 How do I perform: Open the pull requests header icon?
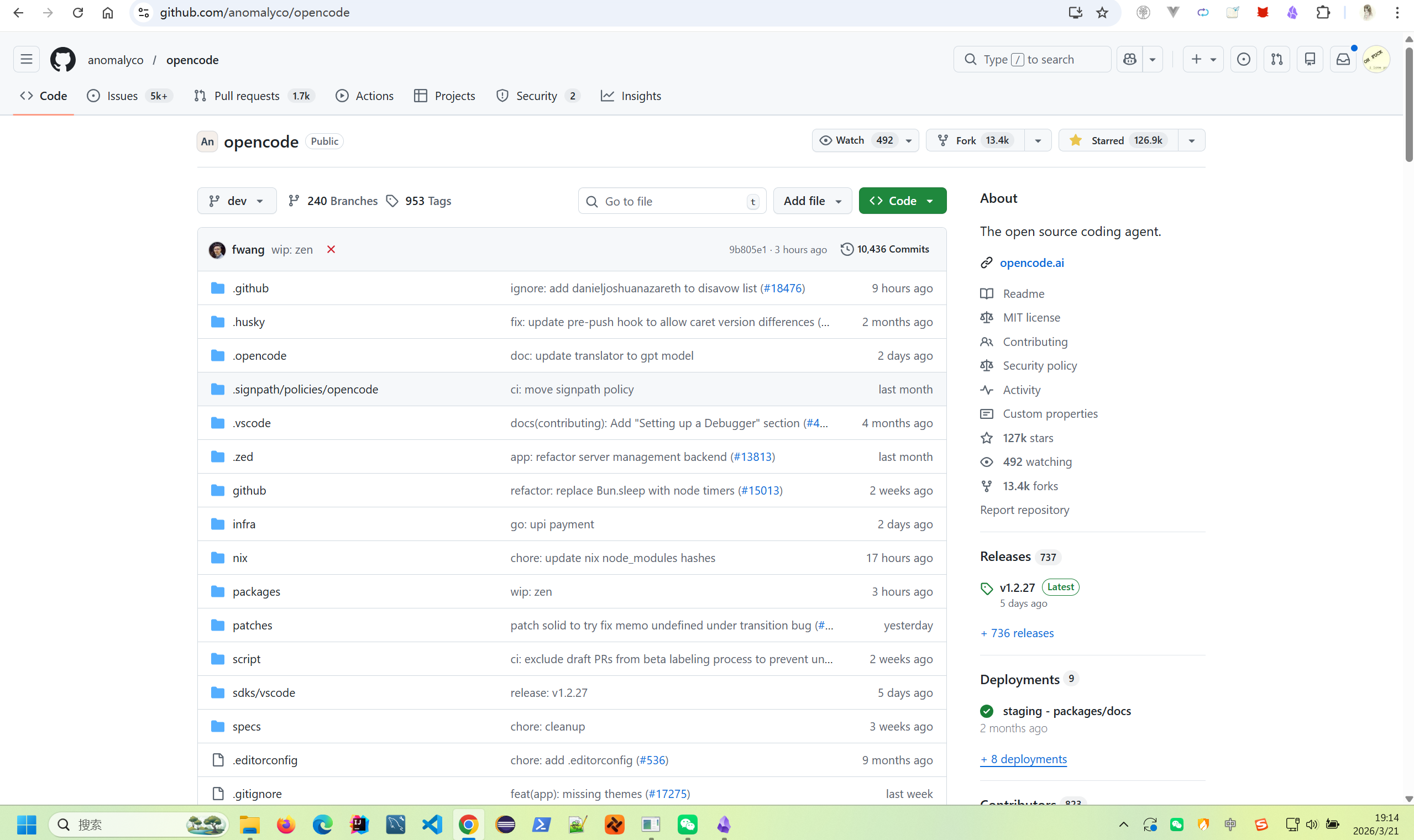[1277, 60]
